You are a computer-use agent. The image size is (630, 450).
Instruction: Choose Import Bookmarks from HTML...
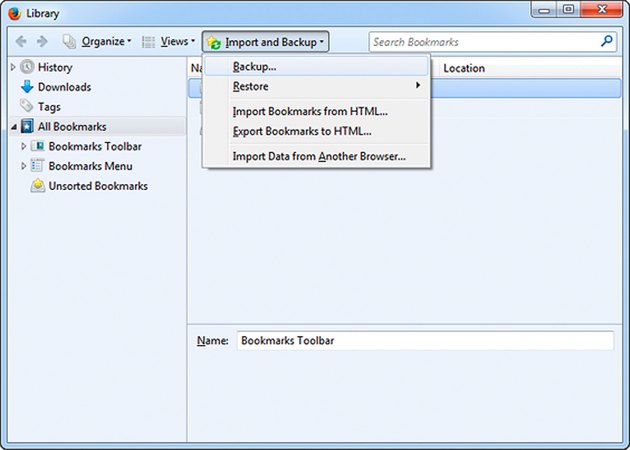pyautogui.click(x=317, y=111)
